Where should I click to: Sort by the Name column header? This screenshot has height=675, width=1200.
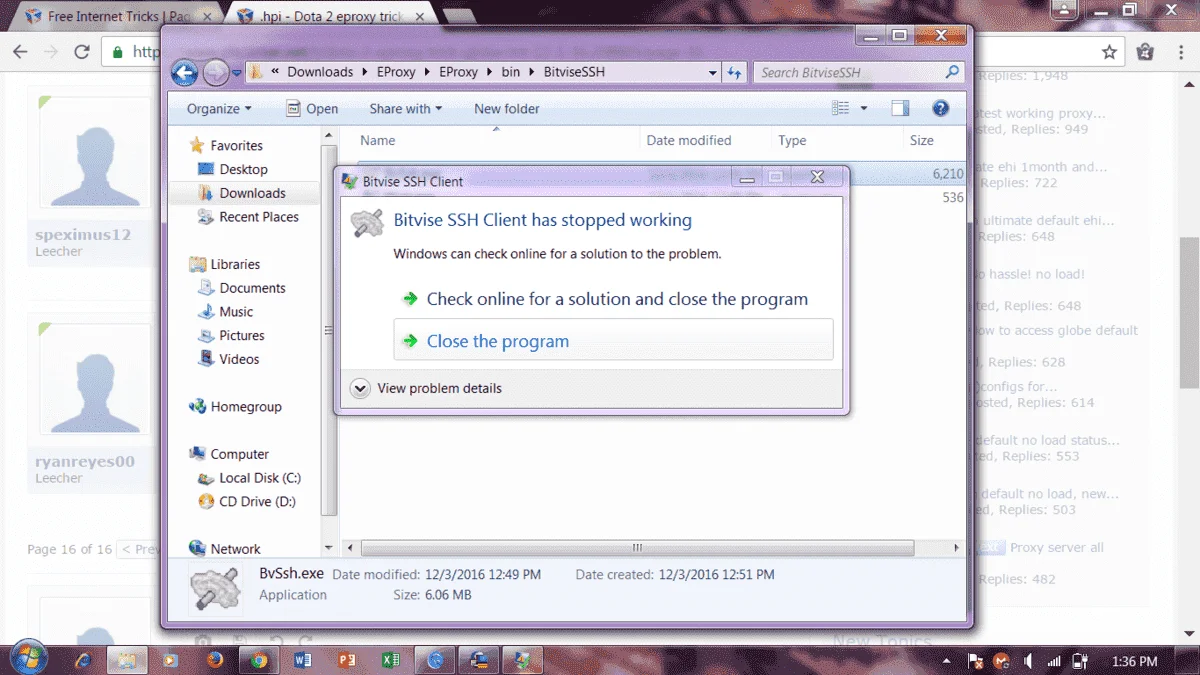[x=378, y=140]
